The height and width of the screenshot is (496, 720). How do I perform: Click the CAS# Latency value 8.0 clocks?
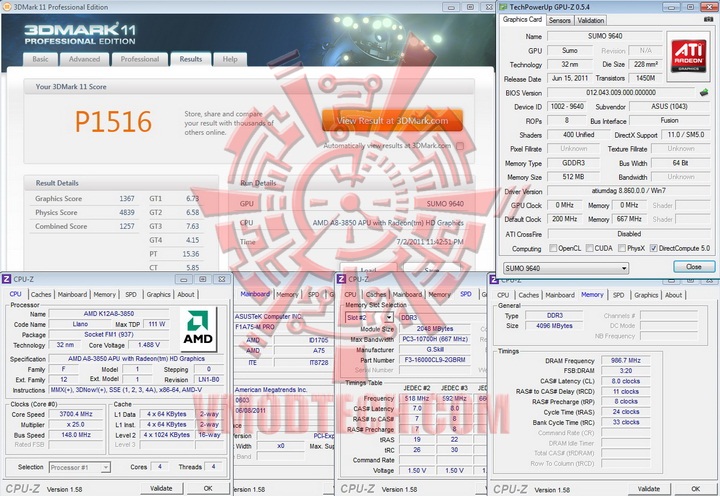(625, 381)
